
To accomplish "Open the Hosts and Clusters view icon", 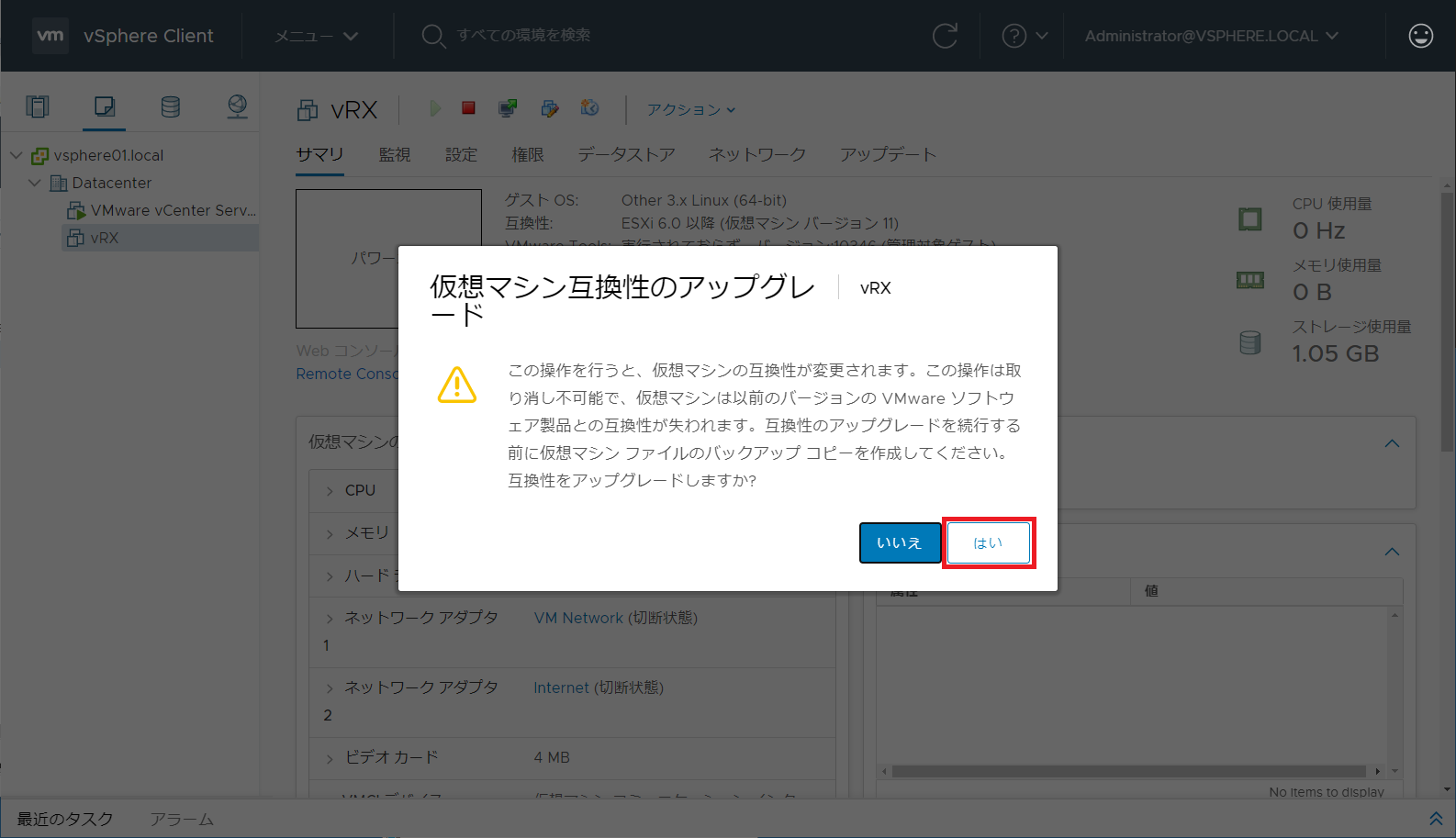I will click(38, 106).
